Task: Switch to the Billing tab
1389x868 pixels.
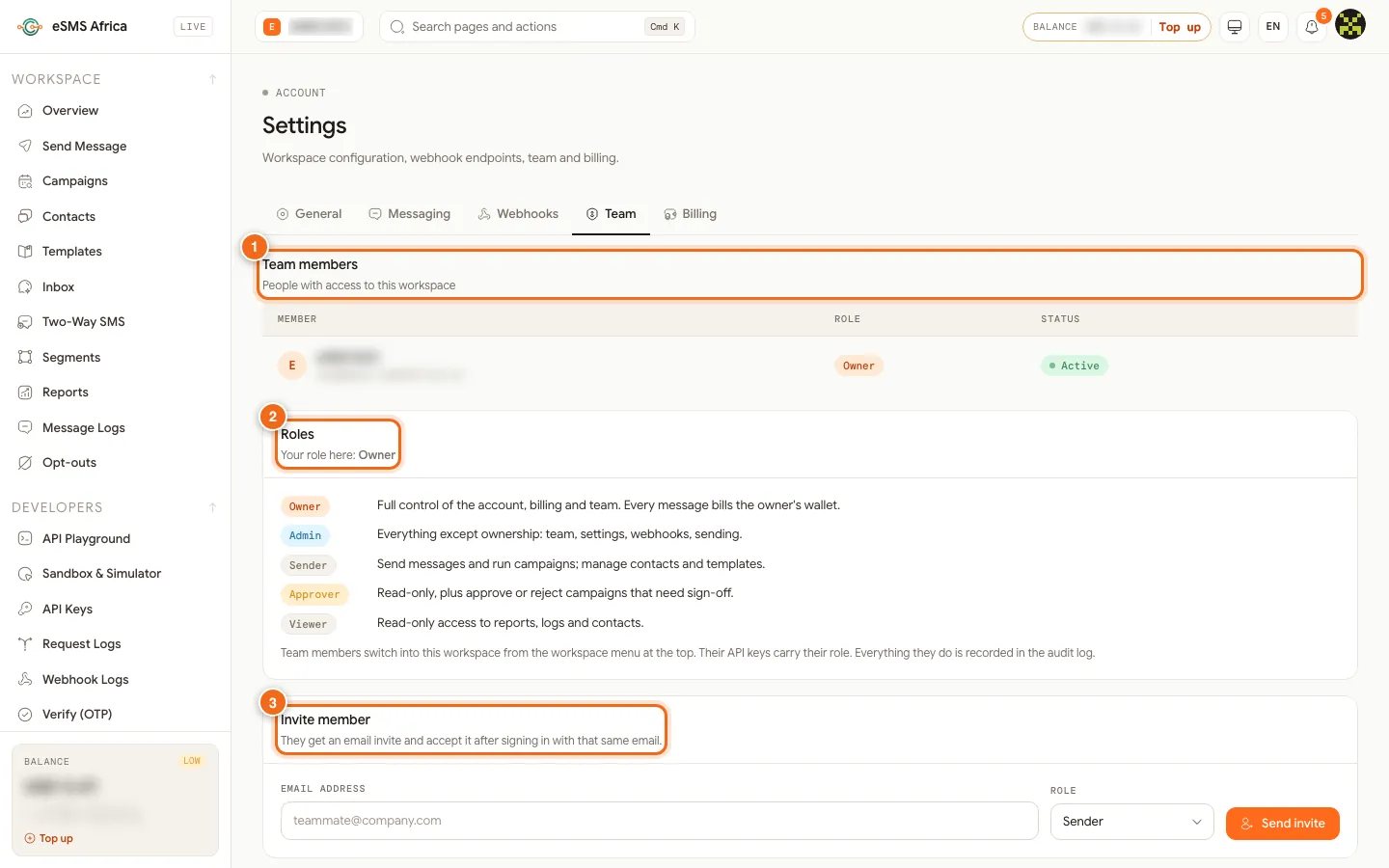Action: tap(691, 214)
